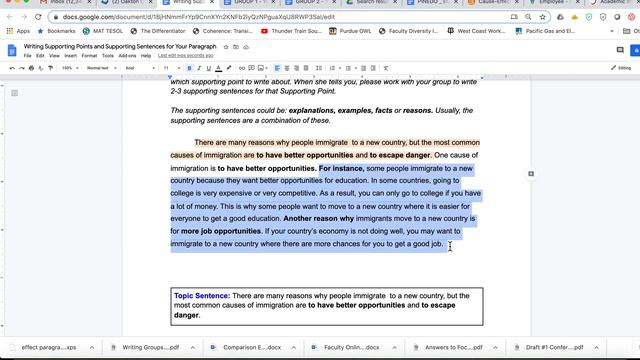The width and height of the screenshot is (640, 360).
Task: Open the bulleted list options arrow
Action: pyautogui.click(x=356, y=68)
